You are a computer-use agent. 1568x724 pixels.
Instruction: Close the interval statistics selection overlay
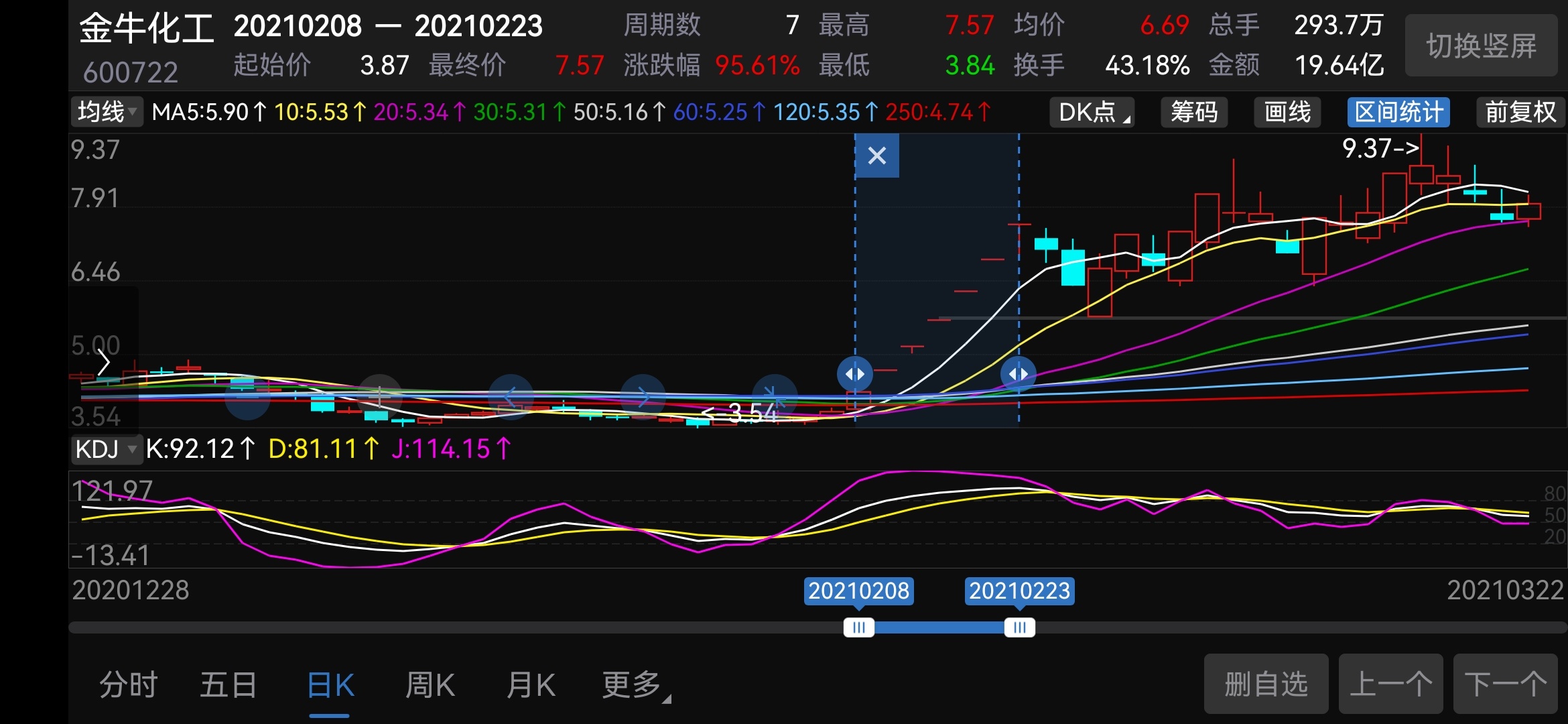877,156
